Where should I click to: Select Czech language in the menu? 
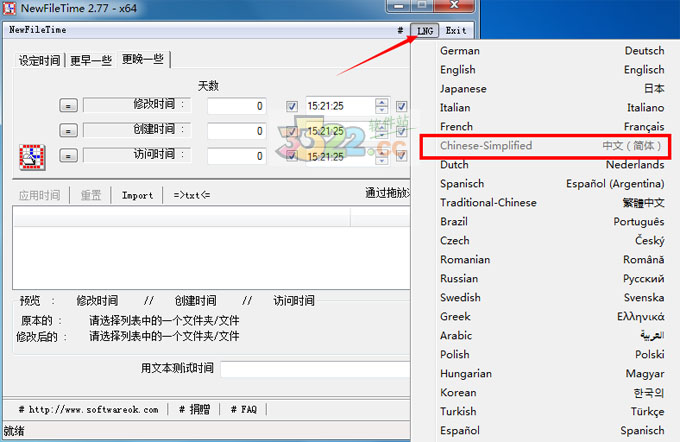[x=552, y=241]
